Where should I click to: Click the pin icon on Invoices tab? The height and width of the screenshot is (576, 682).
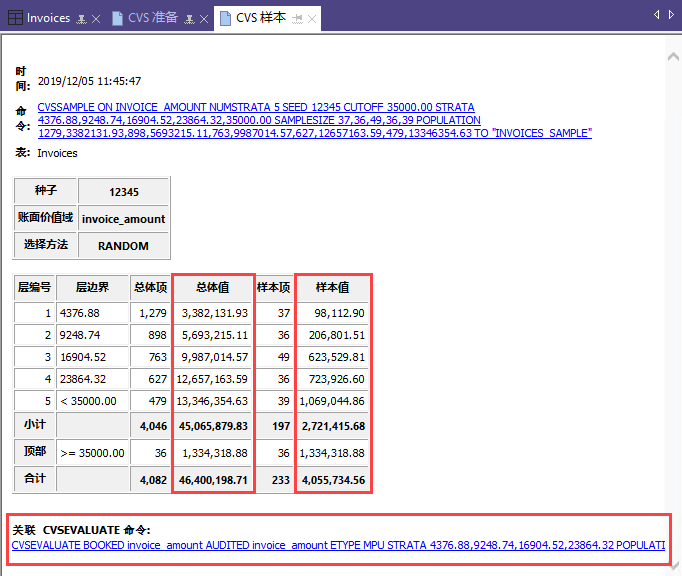(81, 19)
